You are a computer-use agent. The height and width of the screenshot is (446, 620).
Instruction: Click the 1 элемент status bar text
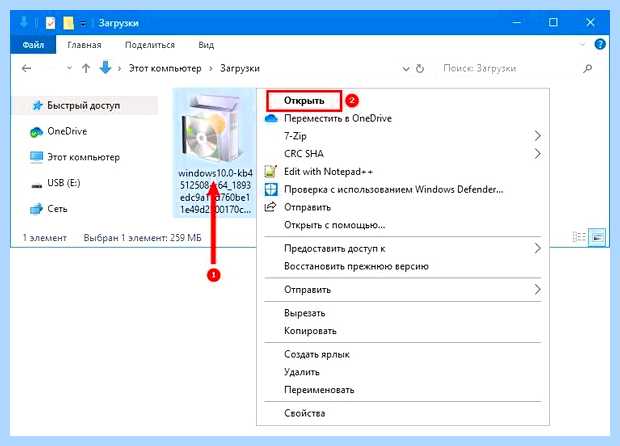(45, 238)
